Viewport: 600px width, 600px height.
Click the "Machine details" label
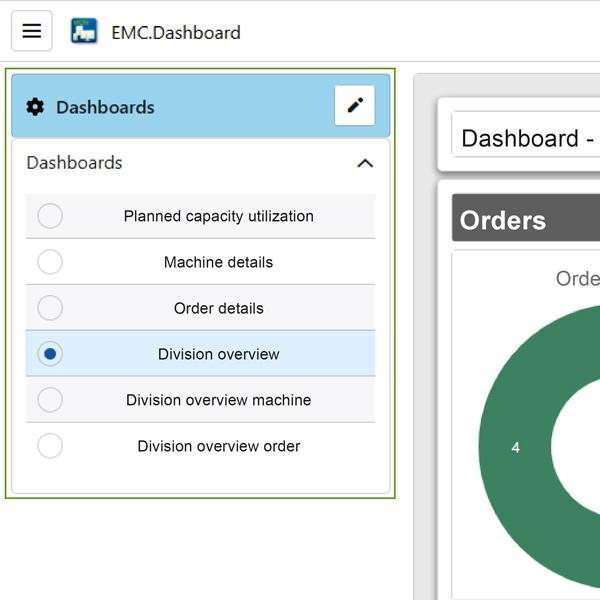(218, 262)
